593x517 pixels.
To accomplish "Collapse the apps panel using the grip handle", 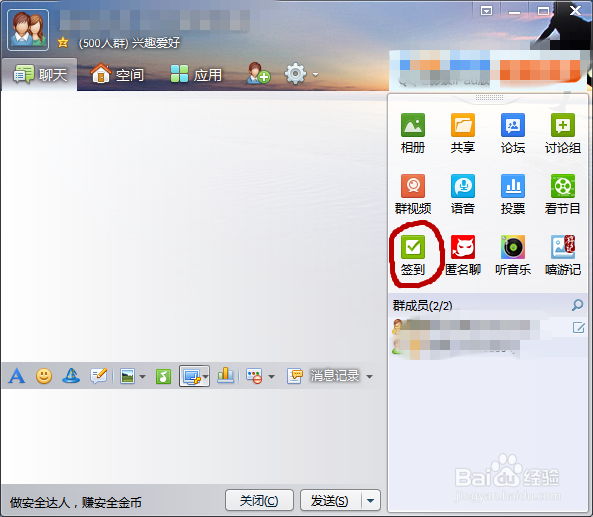I will 489,98.
